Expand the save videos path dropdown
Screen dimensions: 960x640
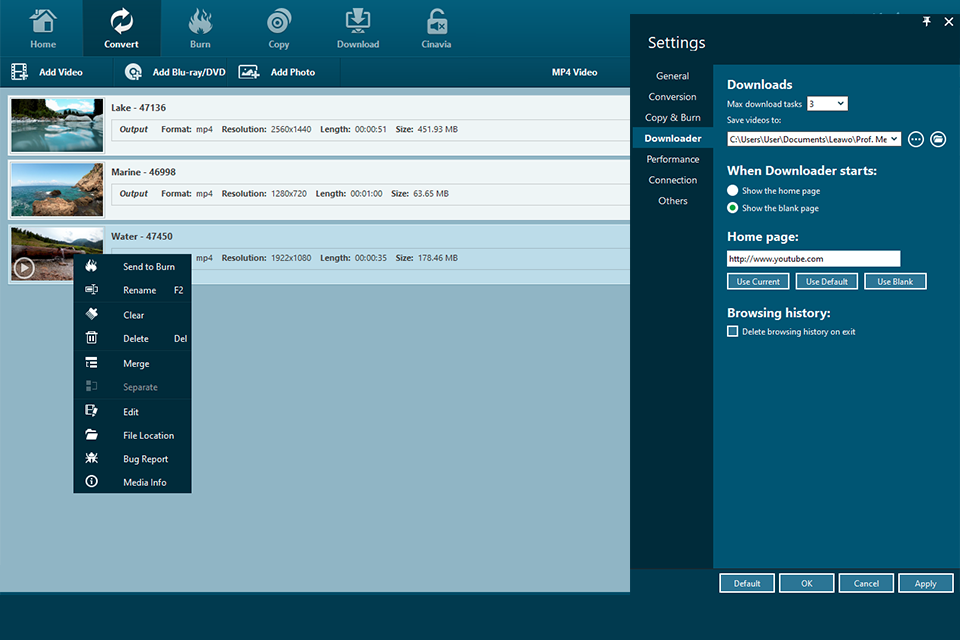coord(814,139)
